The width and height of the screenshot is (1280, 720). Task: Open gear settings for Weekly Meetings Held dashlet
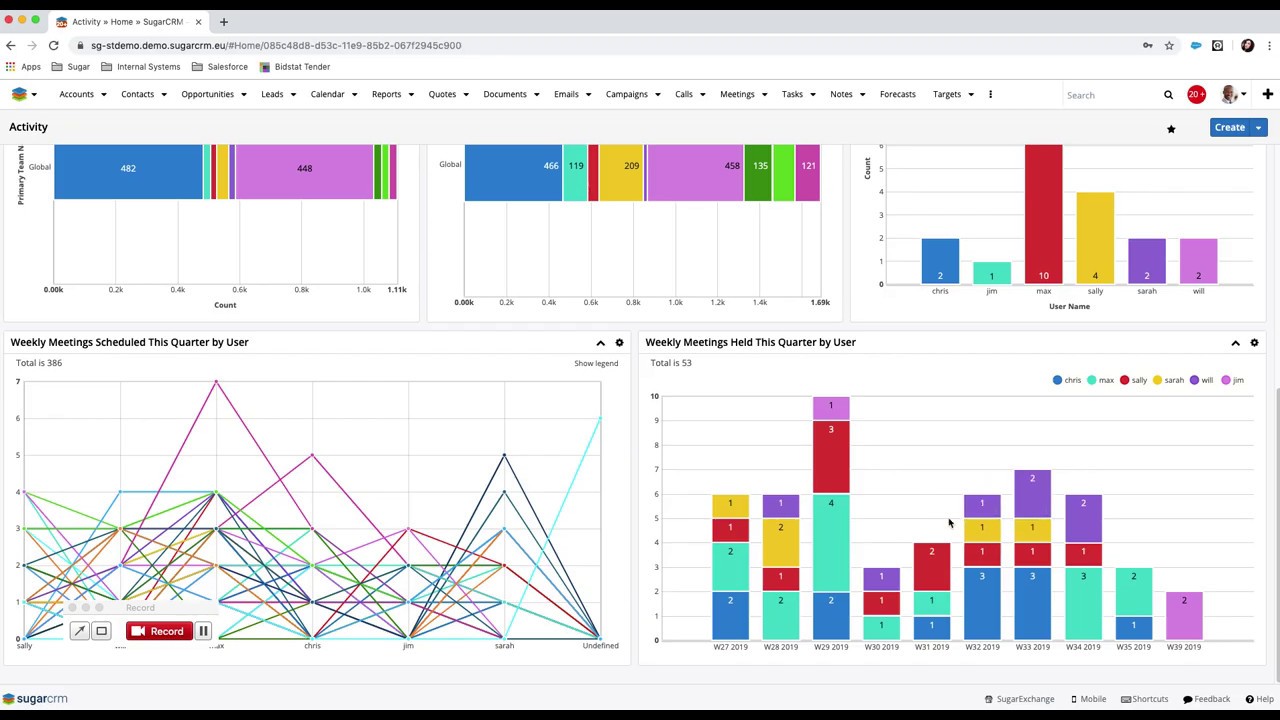tap(1254, 343)
